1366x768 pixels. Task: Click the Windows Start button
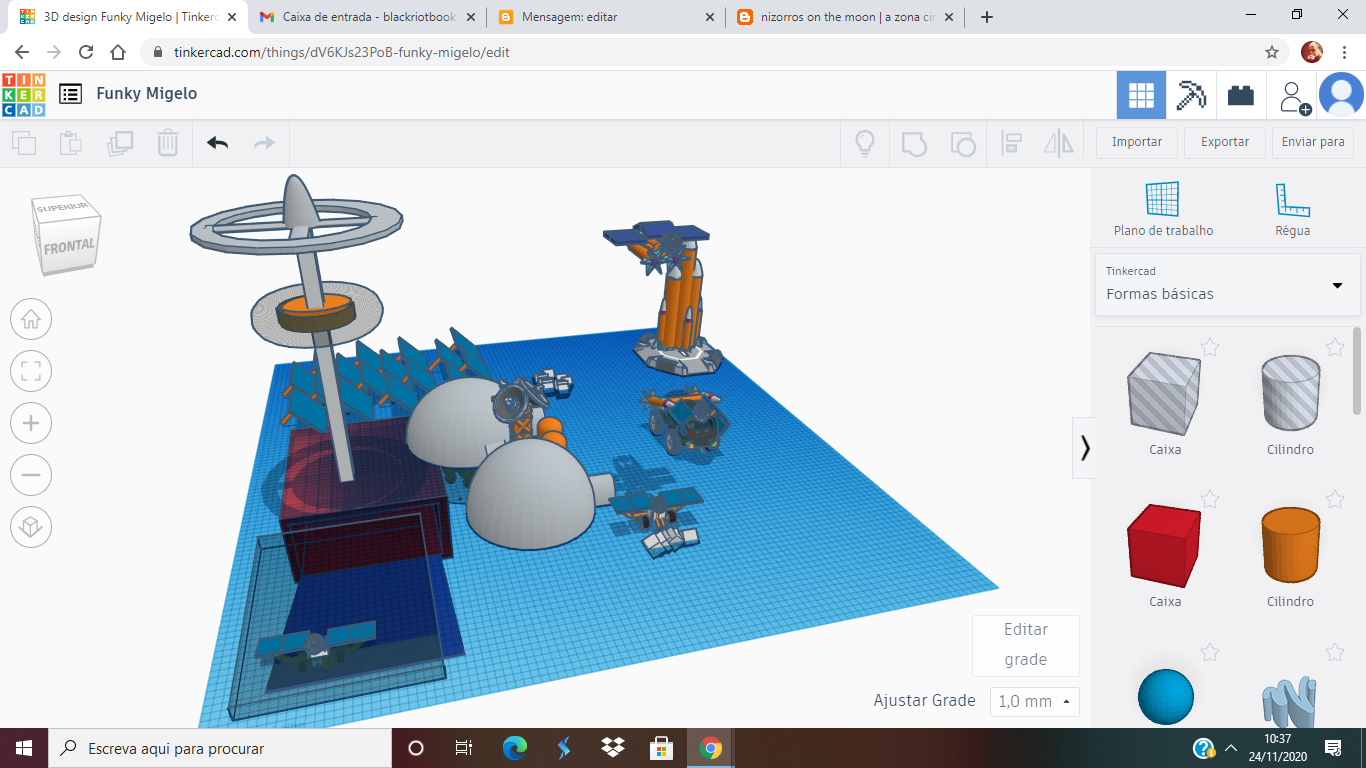click(x=24, y=748)
